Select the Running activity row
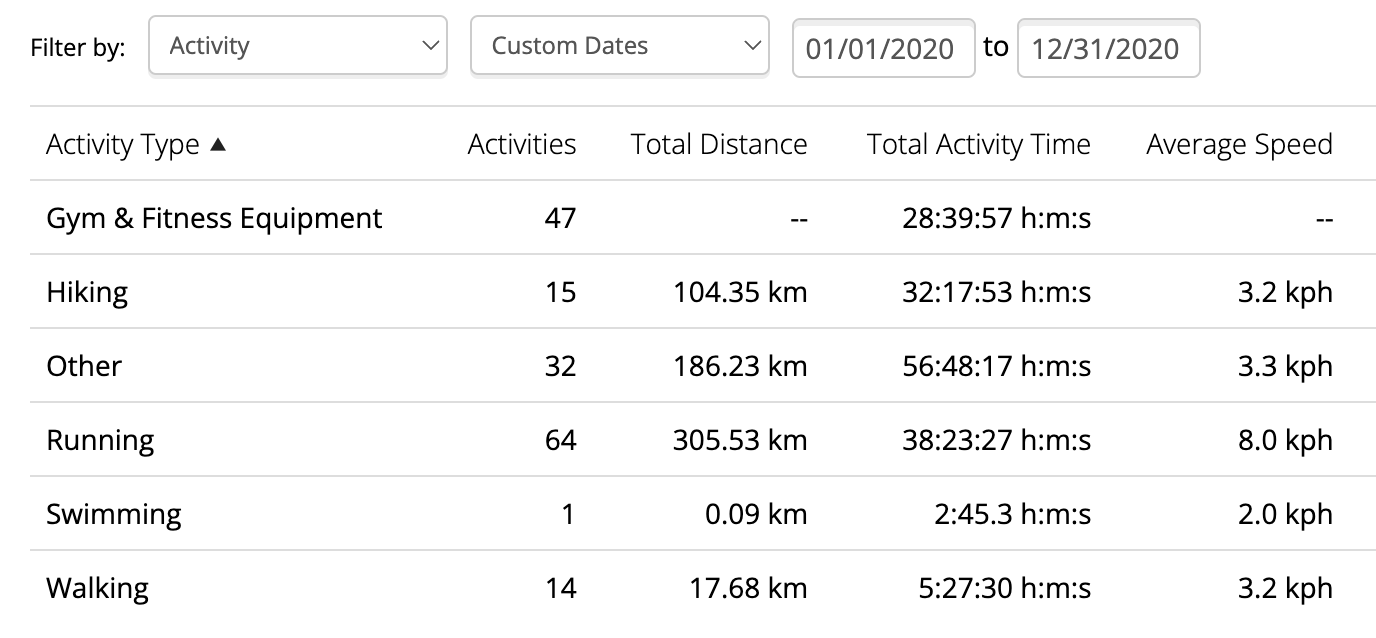 689,440
